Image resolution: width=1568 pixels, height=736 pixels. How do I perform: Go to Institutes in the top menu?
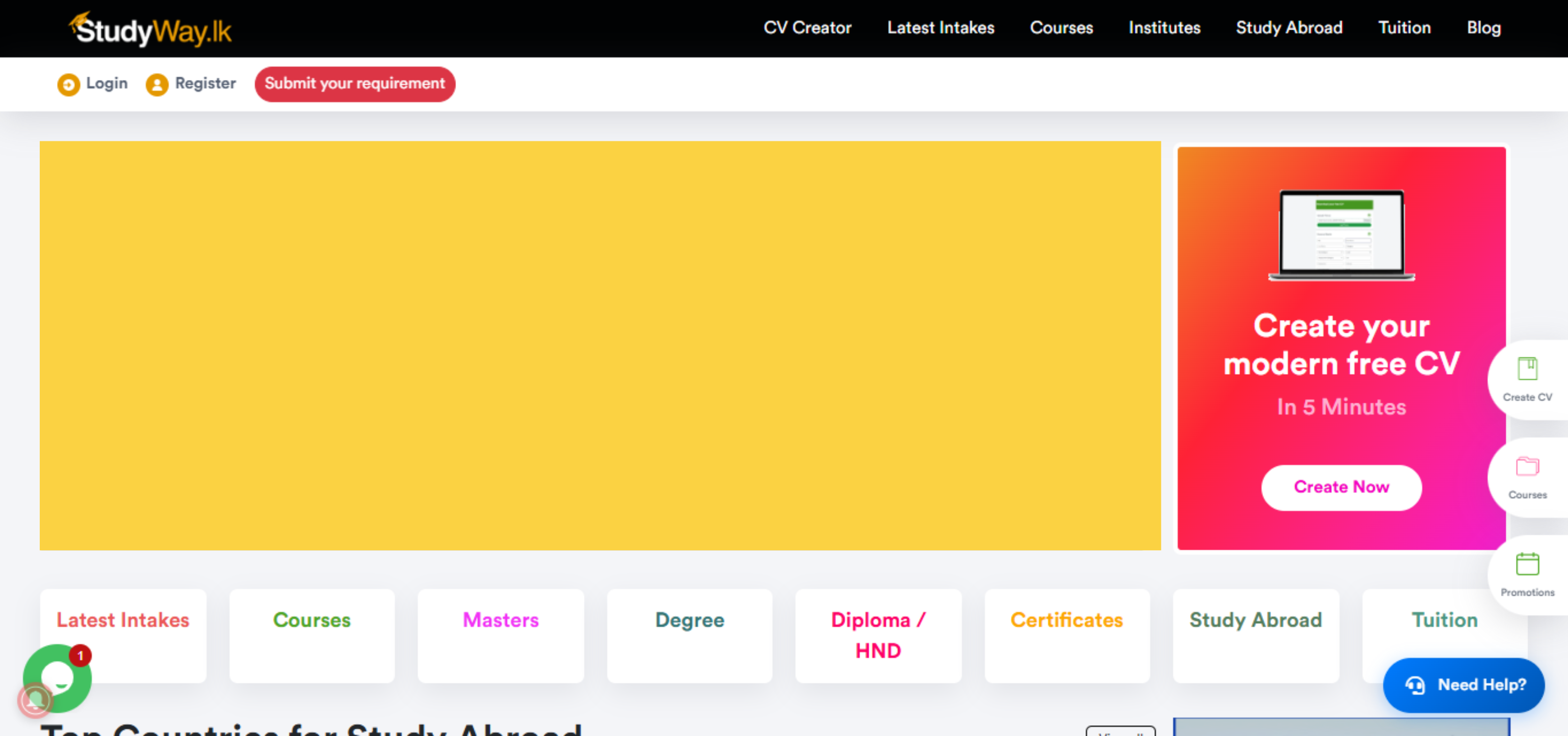pyautogui.click(x=1164, y=28)
